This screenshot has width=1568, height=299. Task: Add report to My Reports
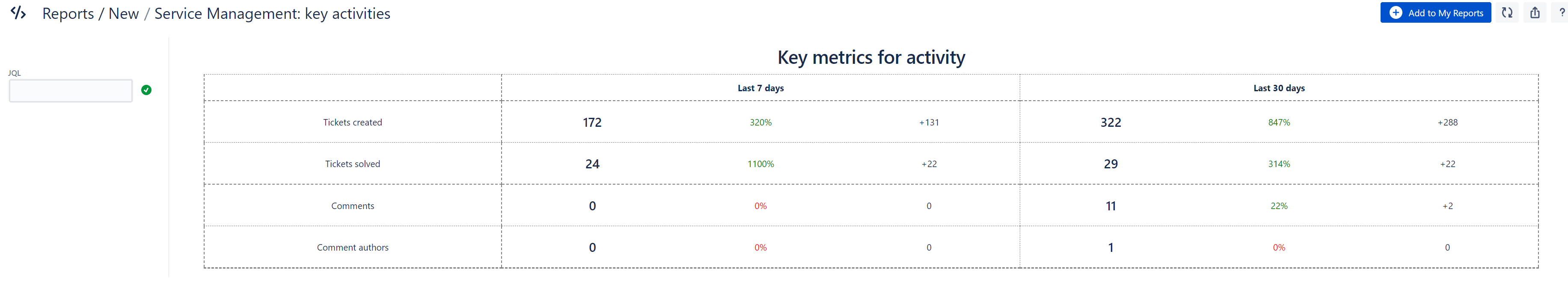[x=1435, y=13]
